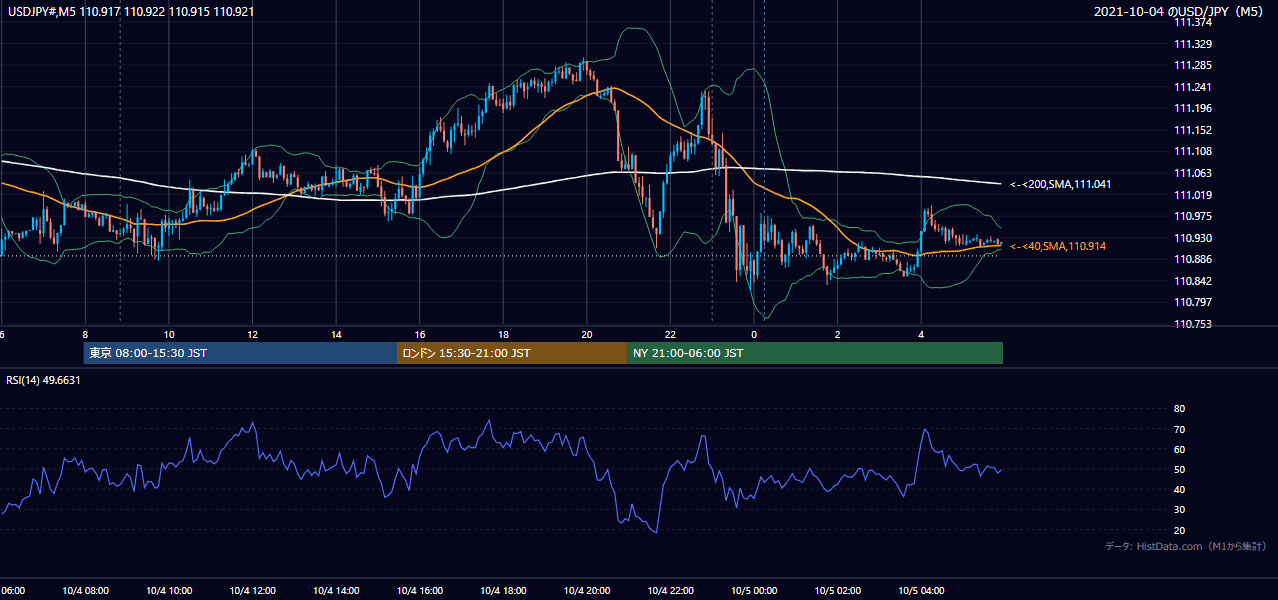Click RSI scale value 60
1278x600 pixels.
1180,449
